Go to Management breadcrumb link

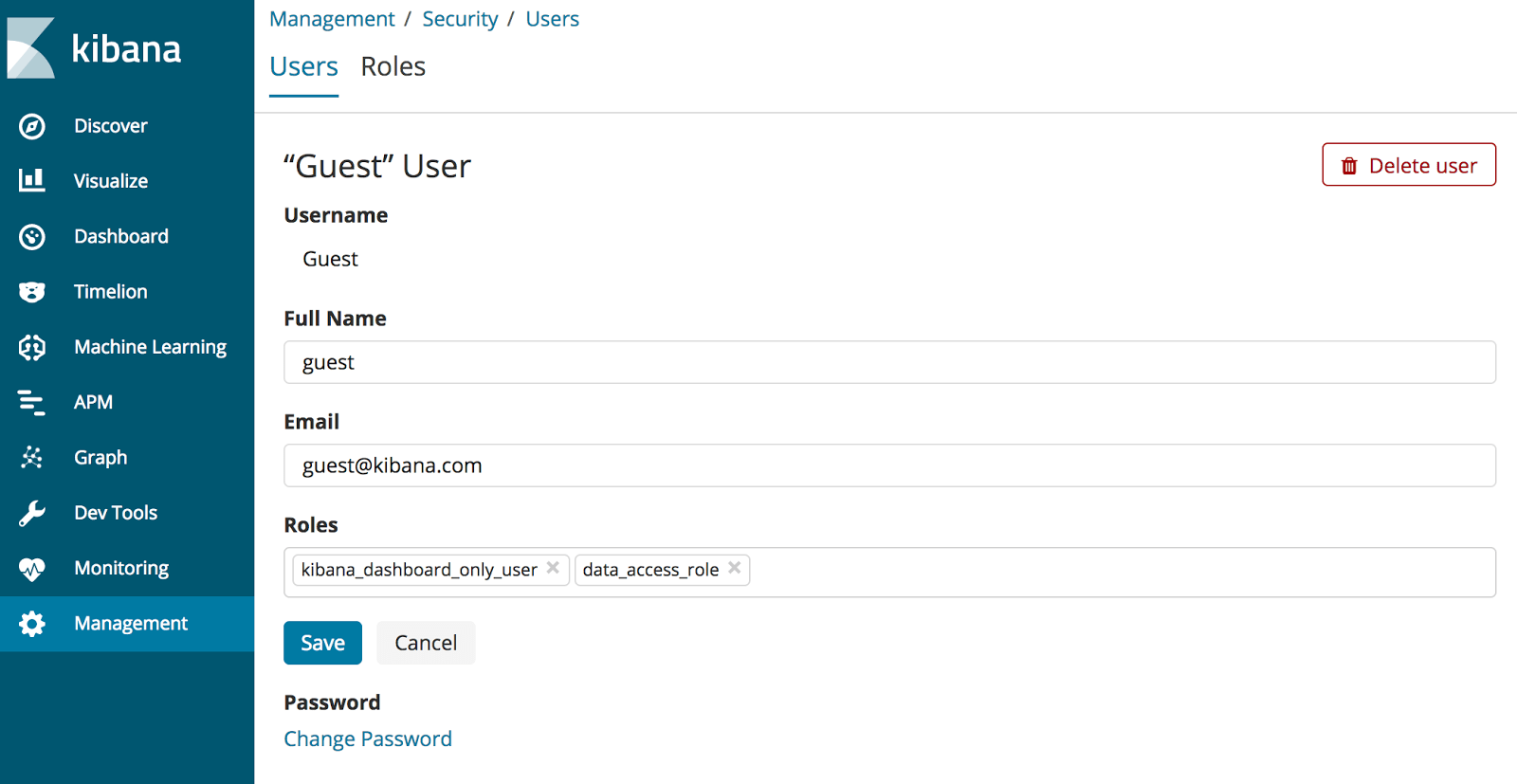(332, 19)
